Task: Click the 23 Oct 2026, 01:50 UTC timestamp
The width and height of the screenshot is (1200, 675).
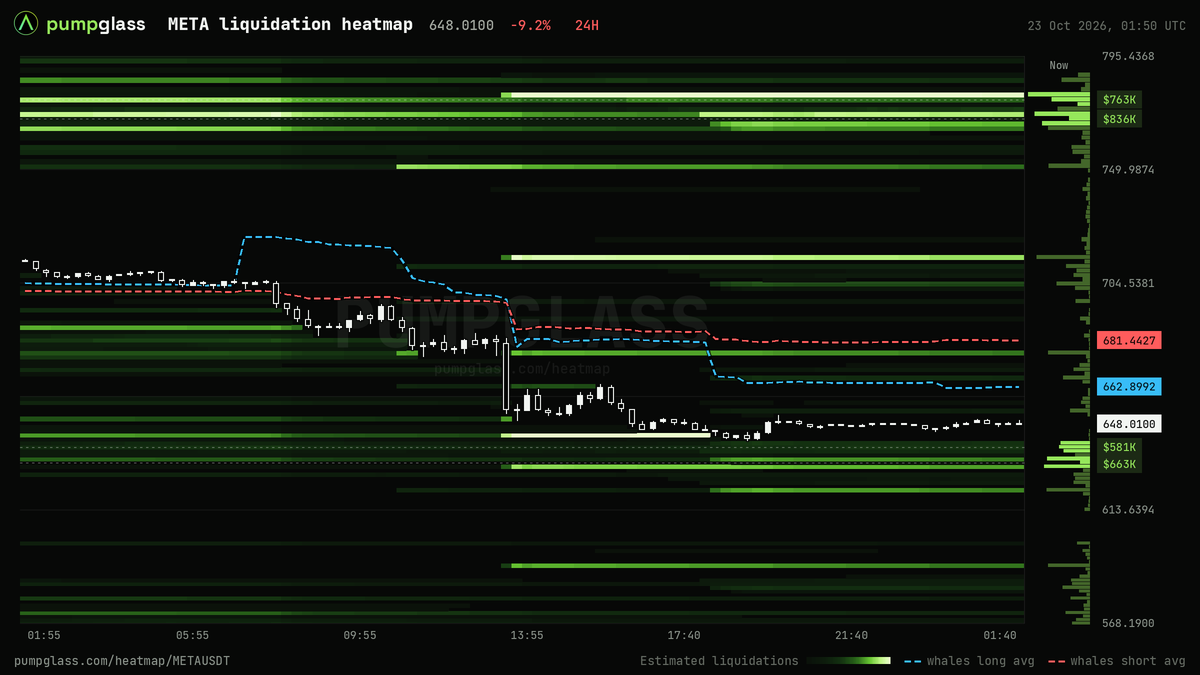Action: pyautogui.click(x=1107, y=25)
